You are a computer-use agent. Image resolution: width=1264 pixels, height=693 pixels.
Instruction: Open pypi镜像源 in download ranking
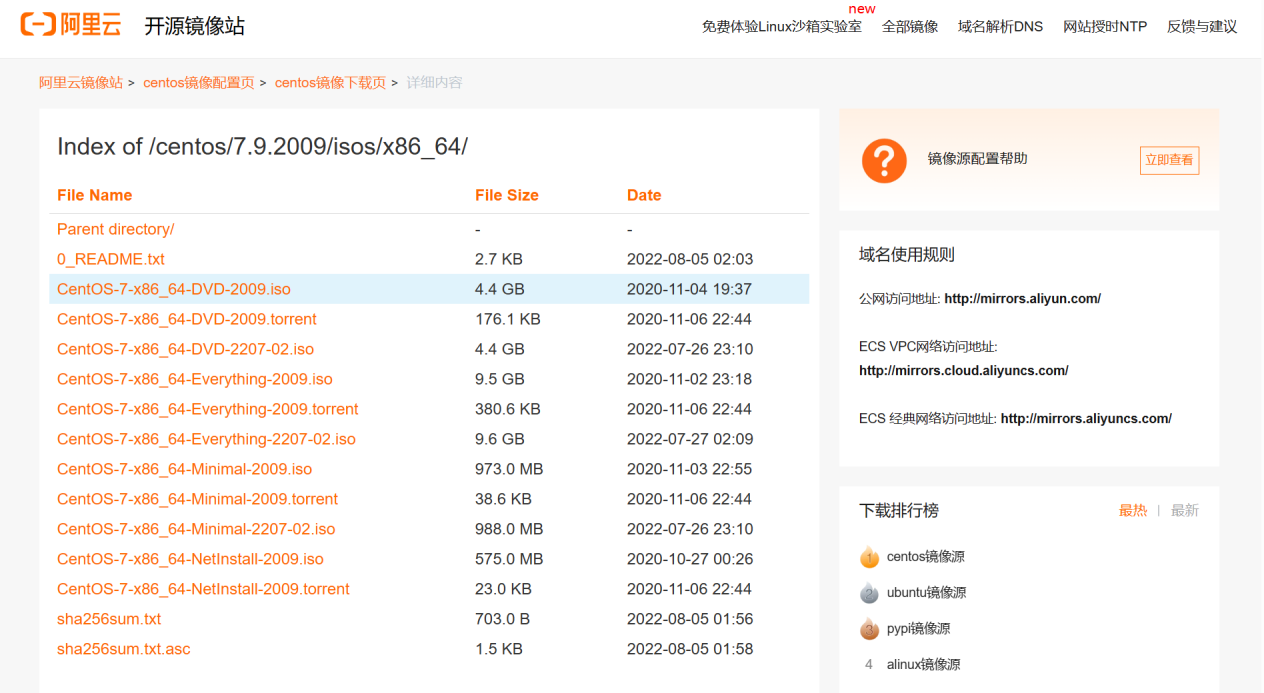coord(918,629)
